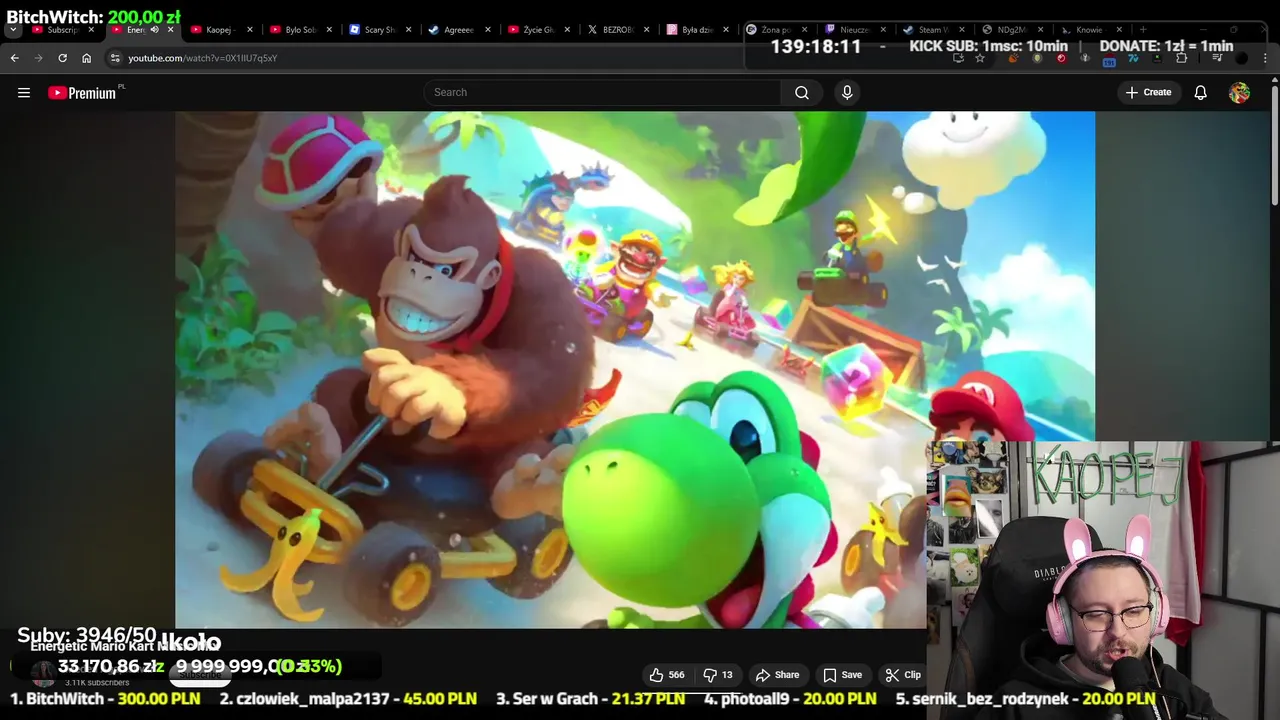The image size is (1280, 720).
Task: Click the red round extension icon
Action: pyautogui.click(x=1061, y=58)
